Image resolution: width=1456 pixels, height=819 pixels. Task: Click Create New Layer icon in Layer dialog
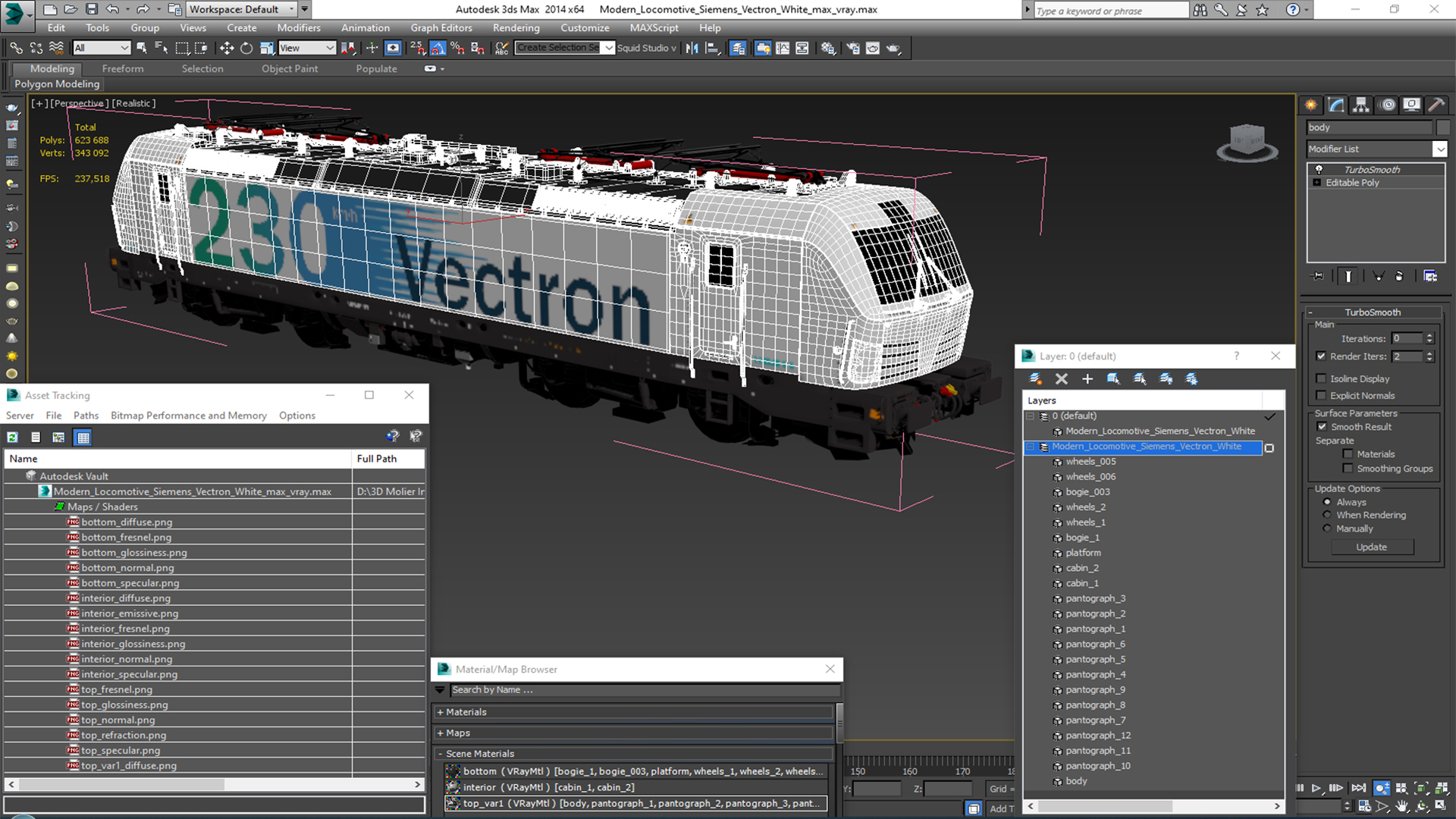[1035, 378]
